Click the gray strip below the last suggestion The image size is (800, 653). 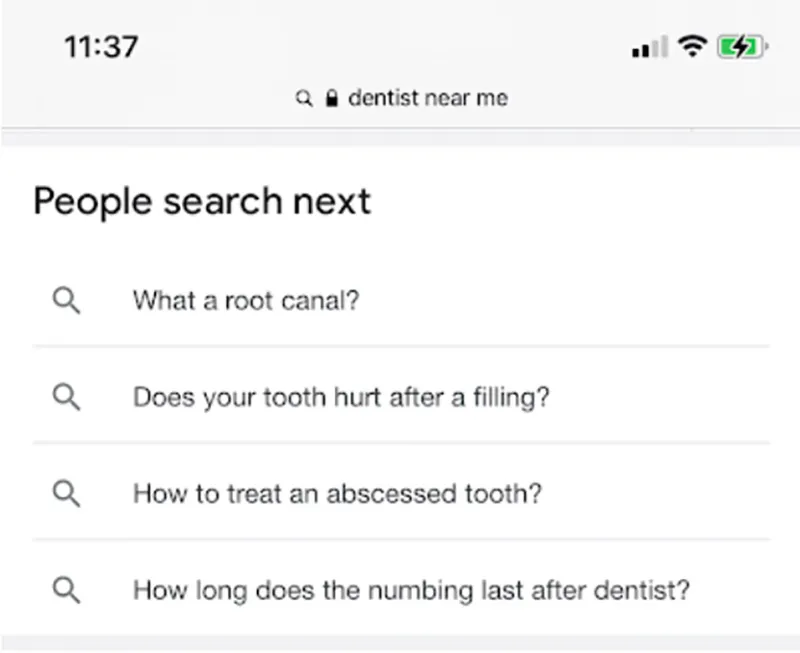(x=400, y=643)
